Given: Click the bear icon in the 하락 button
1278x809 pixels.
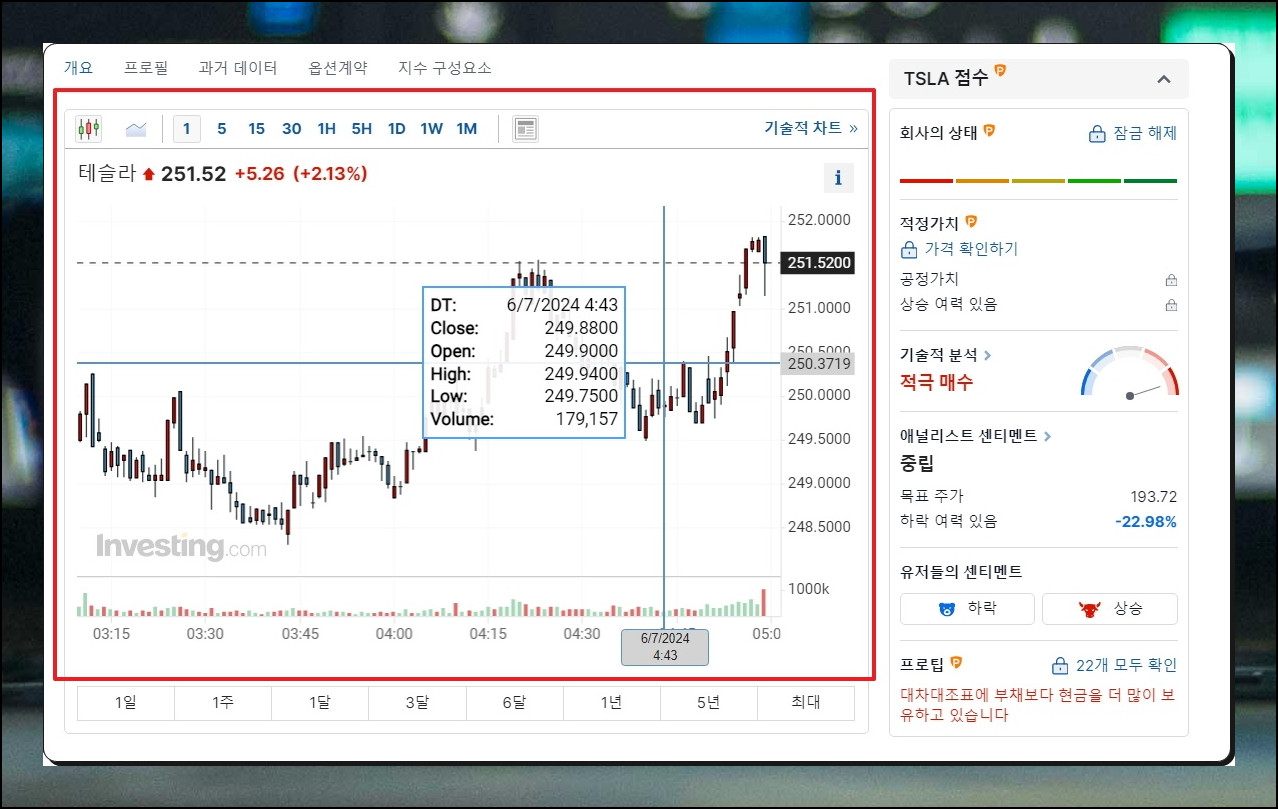Looking at the screenshot, I should pos(946,609).
